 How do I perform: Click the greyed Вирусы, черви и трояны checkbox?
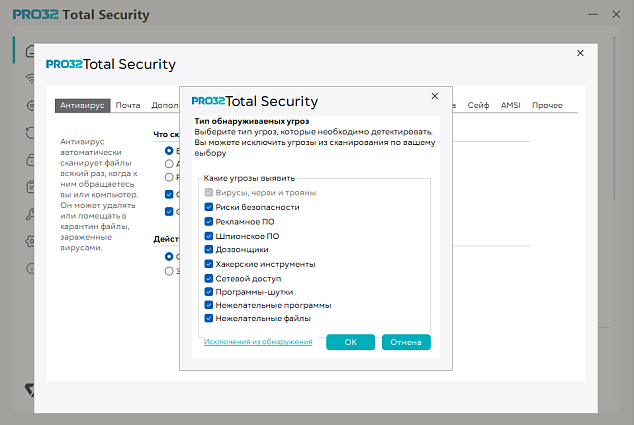click(x=209, y=192)
